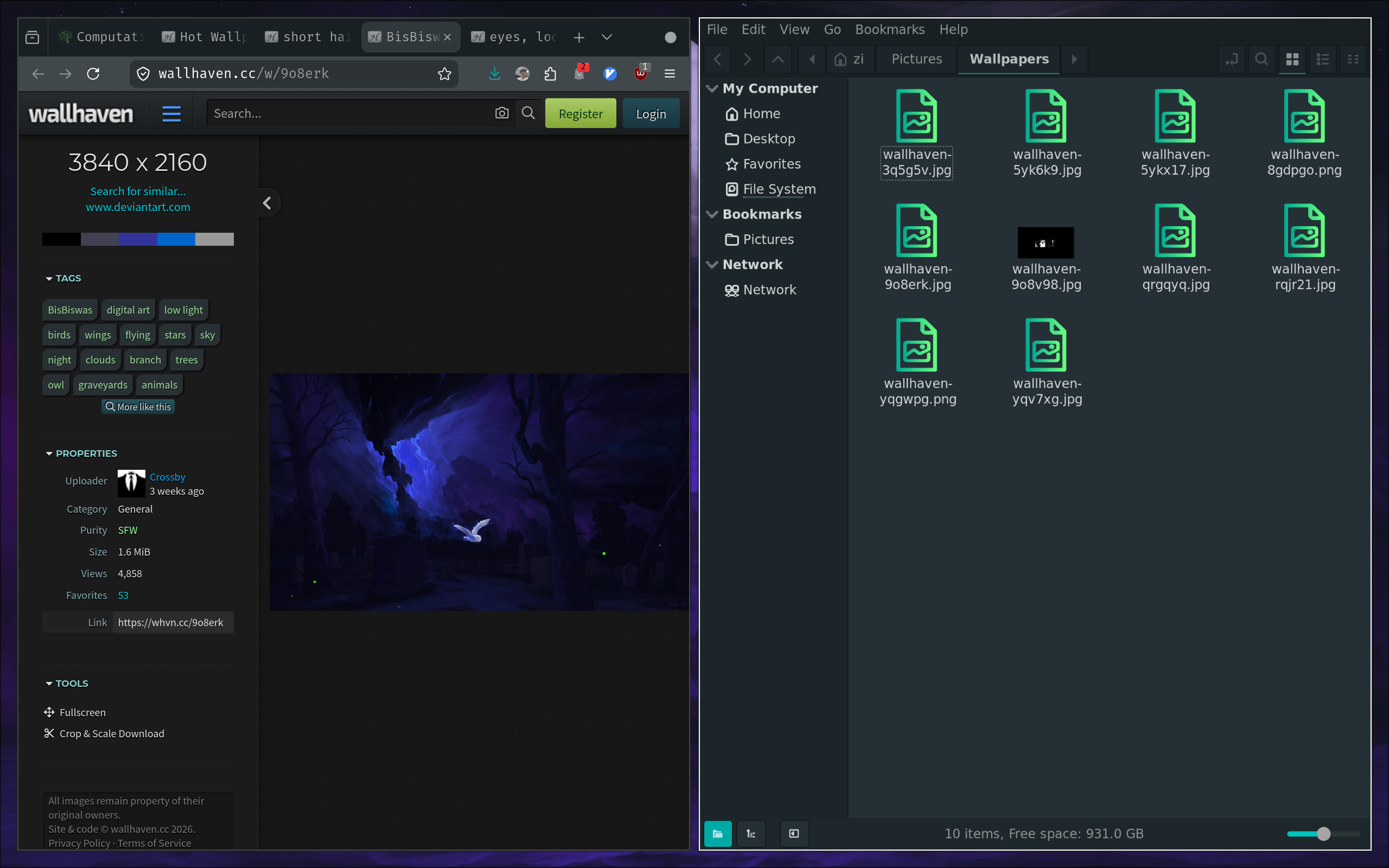The image size is (1389, 868).
Task: Go back in browser history
Action: (38, 74)
